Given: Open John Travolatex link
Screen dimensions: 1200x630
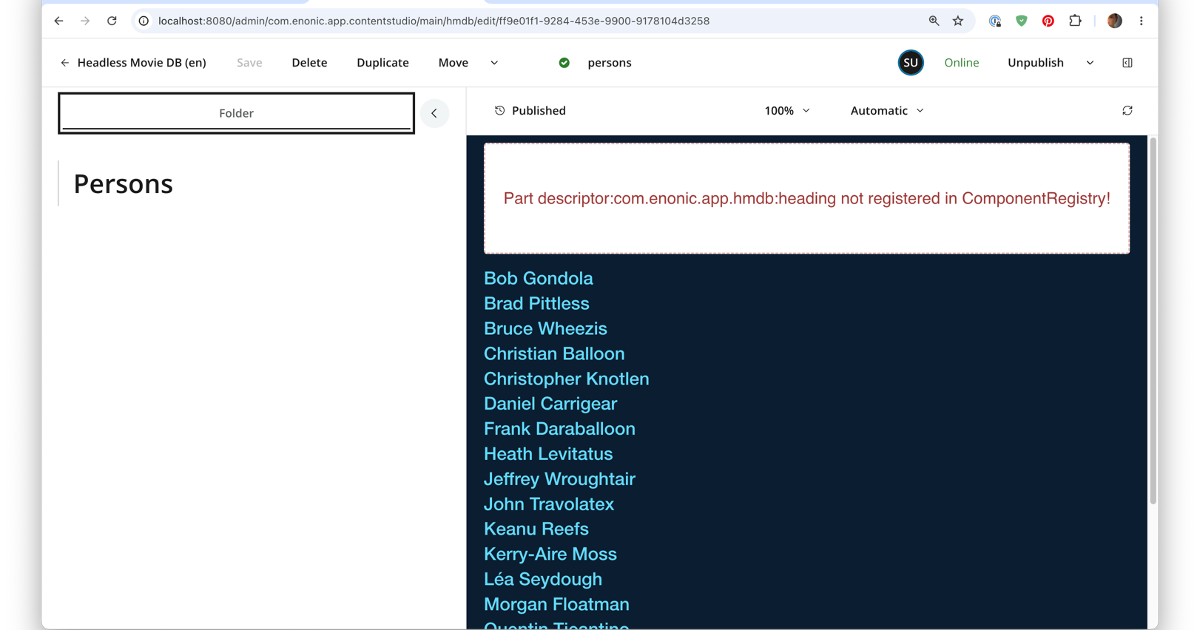Looking at the screenshot, I should tap(549, 504).
